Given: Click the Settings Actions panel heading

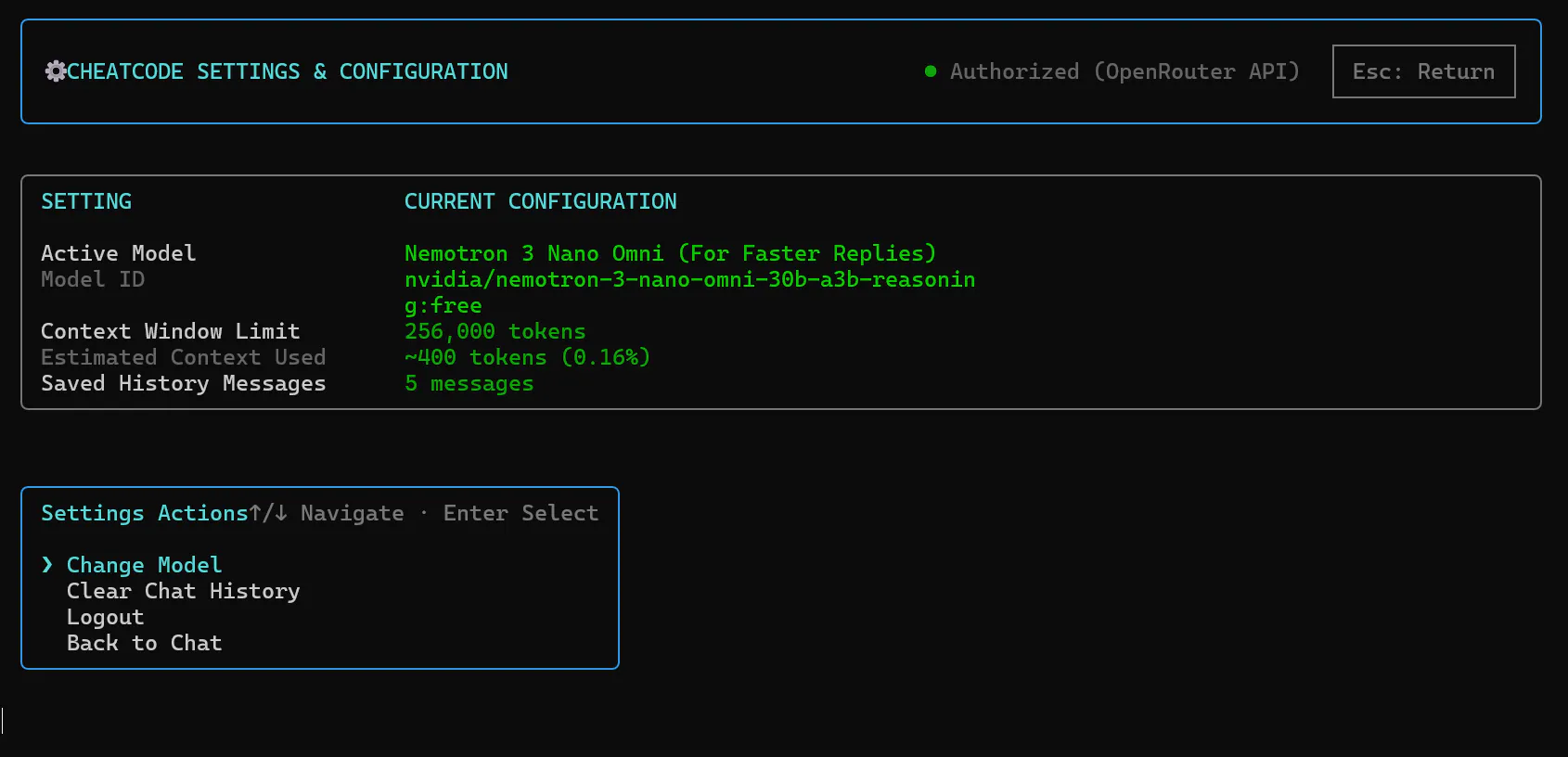Looking at the screenshot, I should point(144,513).
